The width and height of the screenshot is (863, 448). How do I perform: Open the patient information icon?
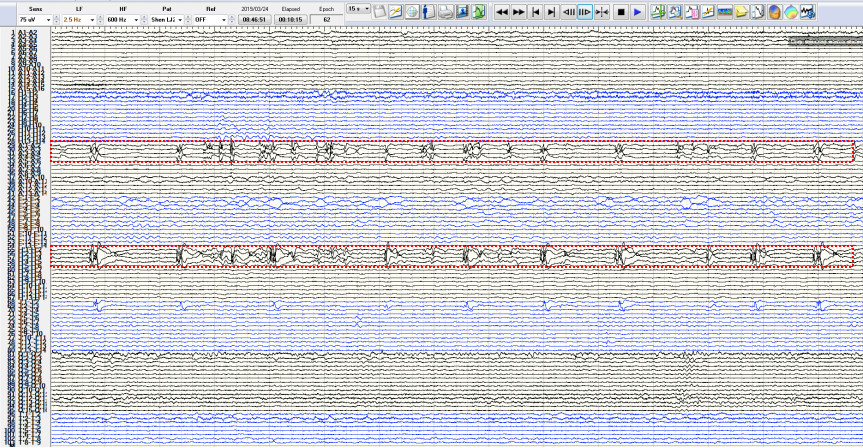click(x=428, y=11)
